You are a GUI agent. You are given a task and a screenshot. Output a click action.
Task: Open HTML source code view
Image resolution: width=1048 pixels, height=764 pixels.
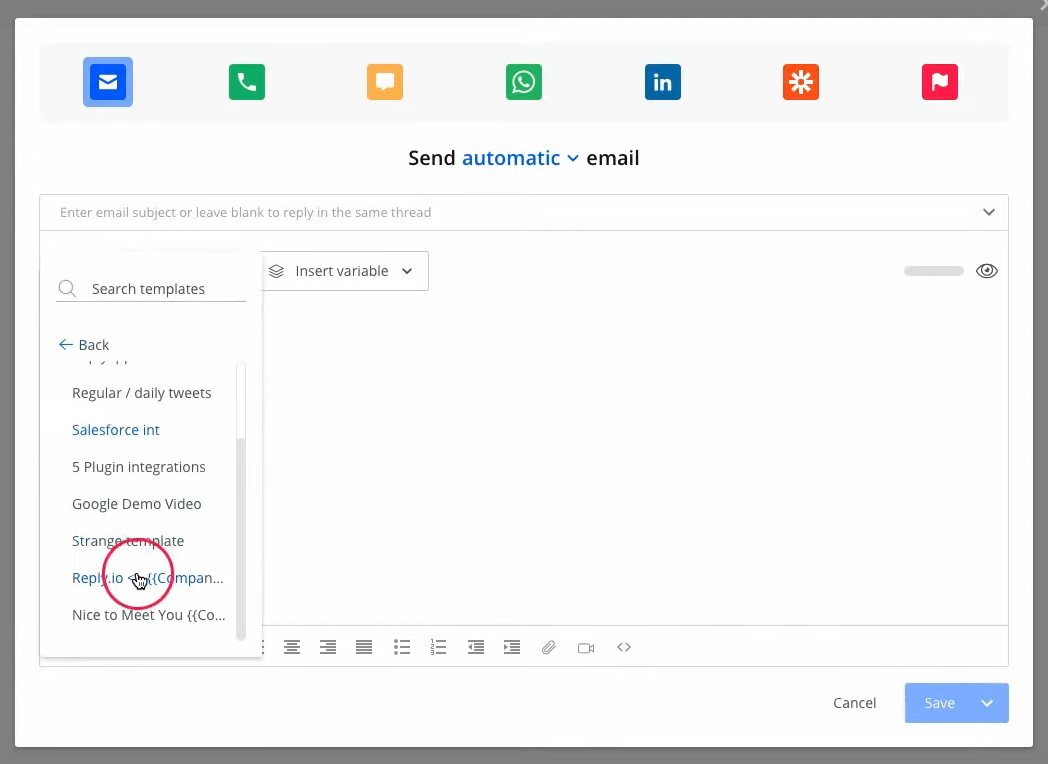click(x=624, y=647)
